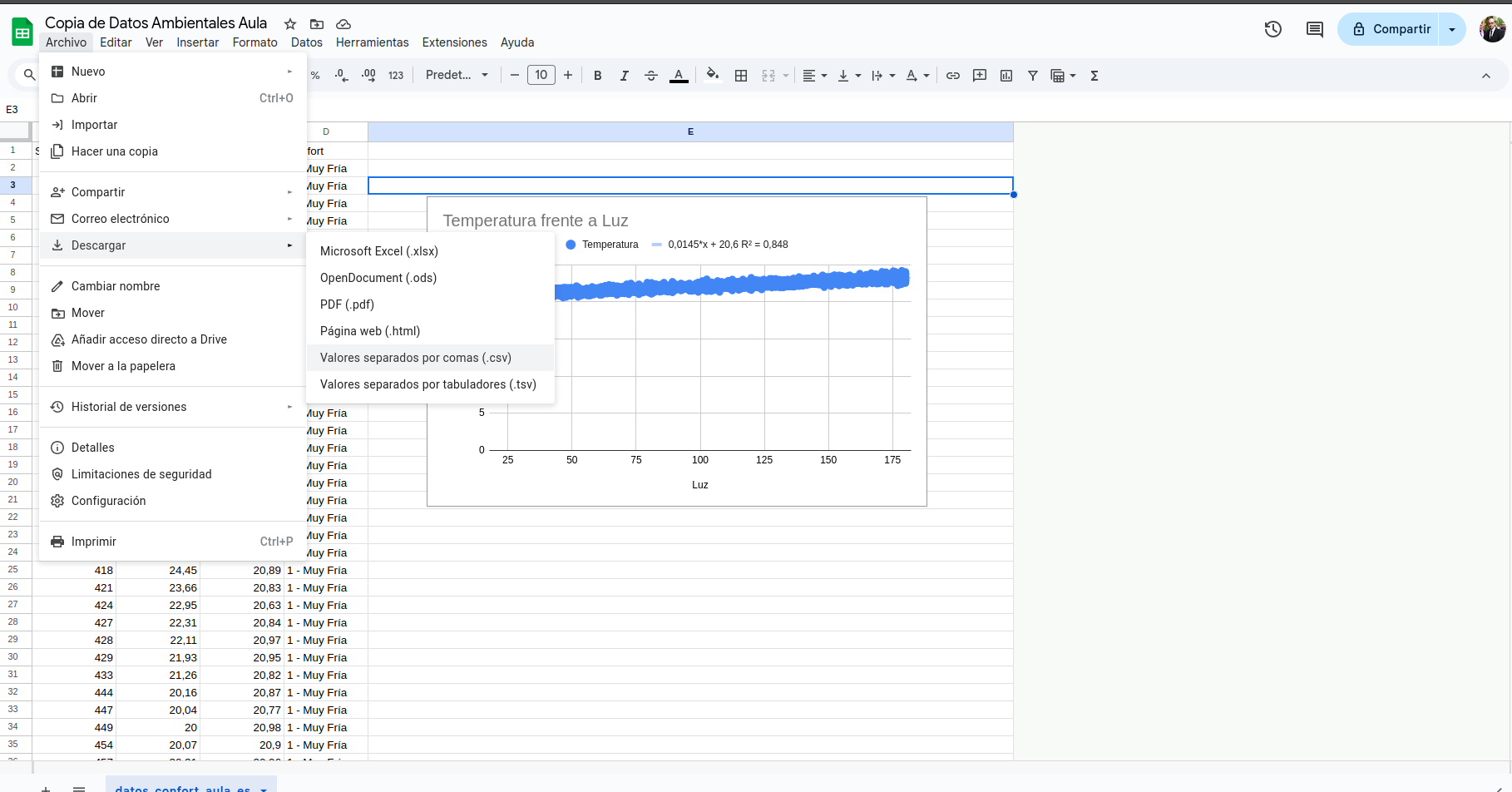
Task: Click the font size input field
Action: click(541, 75)
